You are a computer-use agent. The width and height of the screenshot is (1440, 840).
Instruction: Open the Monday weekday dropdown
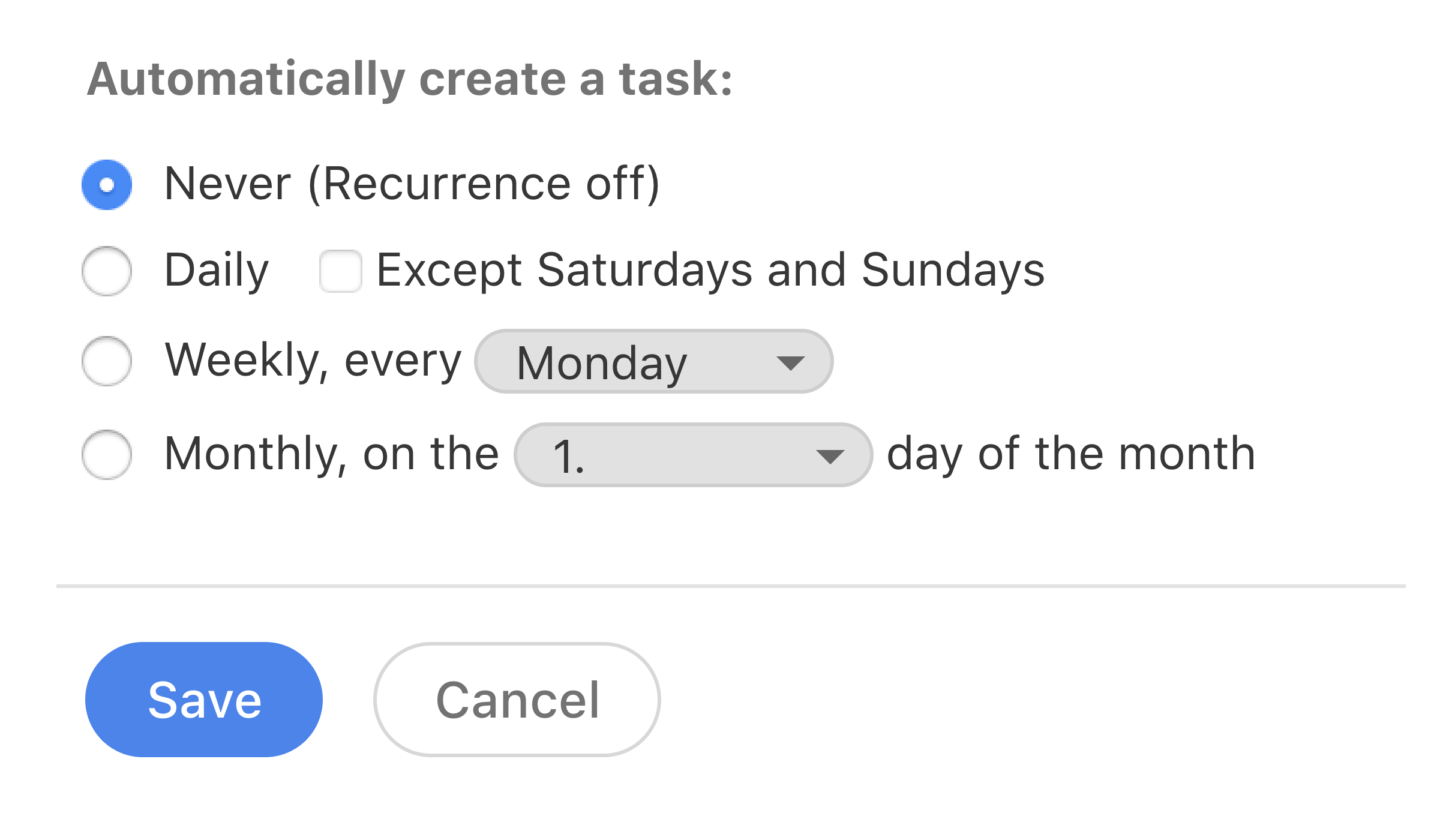coord(653,362)
